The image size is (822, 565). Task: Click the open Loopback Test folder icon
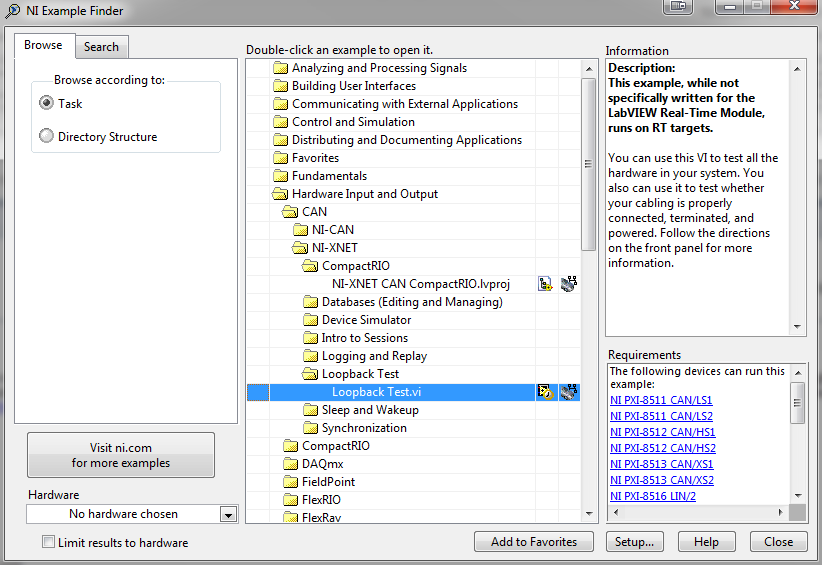pyautogui.click(x=310, y=374)
